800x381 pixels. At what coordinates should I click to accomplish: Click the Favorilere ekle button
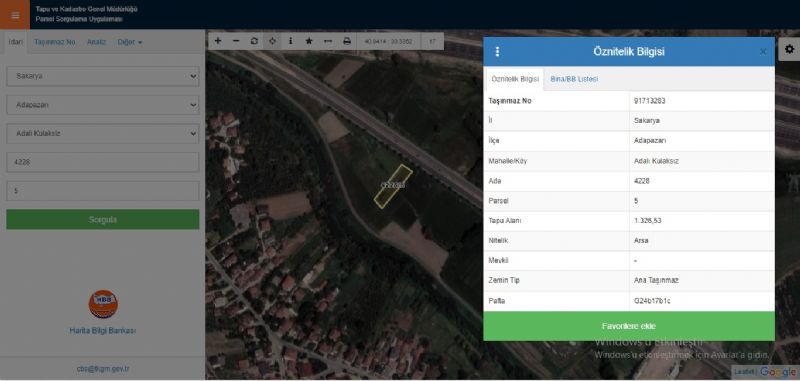pyautogui.click(x=629, y=326)
